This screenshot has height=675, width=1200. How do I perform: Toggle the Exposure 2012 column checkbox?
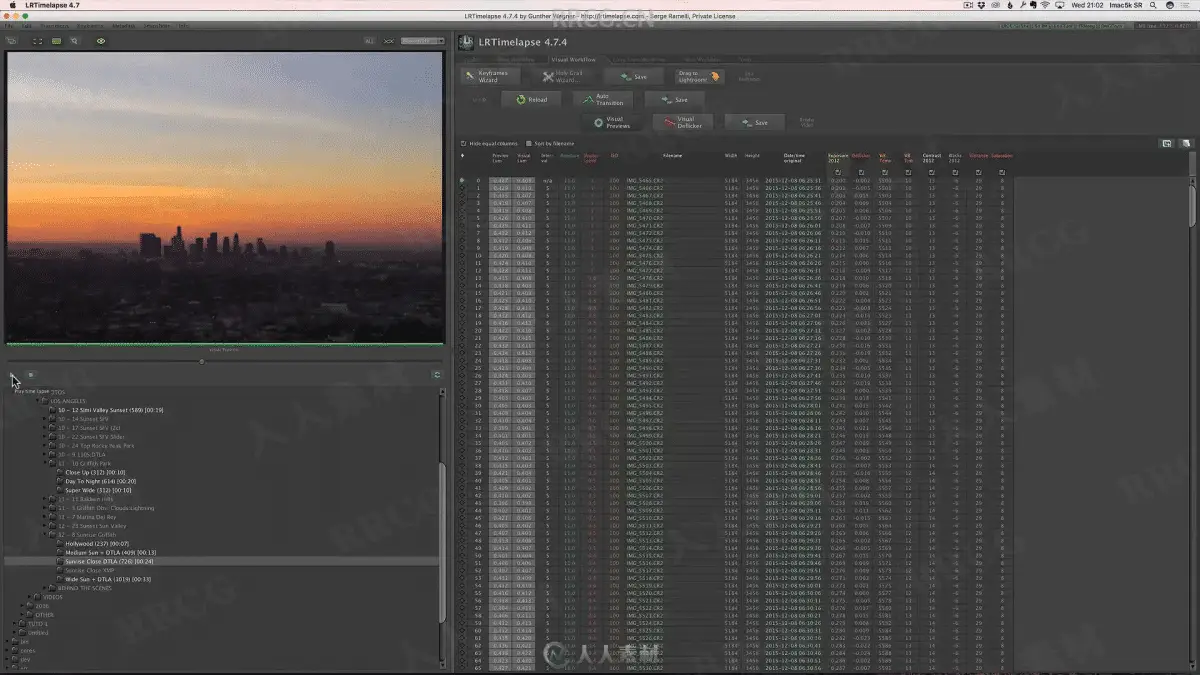(x=837, y=172)
